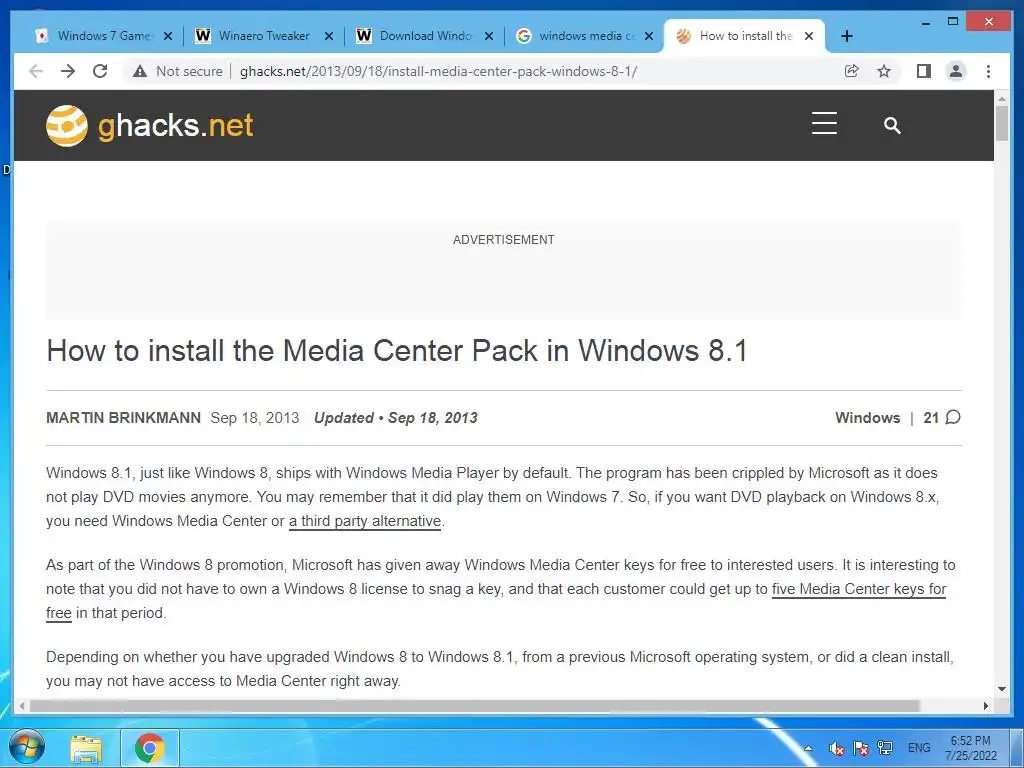Open the five Media Center keys for link

pyautogui.click(x=859, y=589)
